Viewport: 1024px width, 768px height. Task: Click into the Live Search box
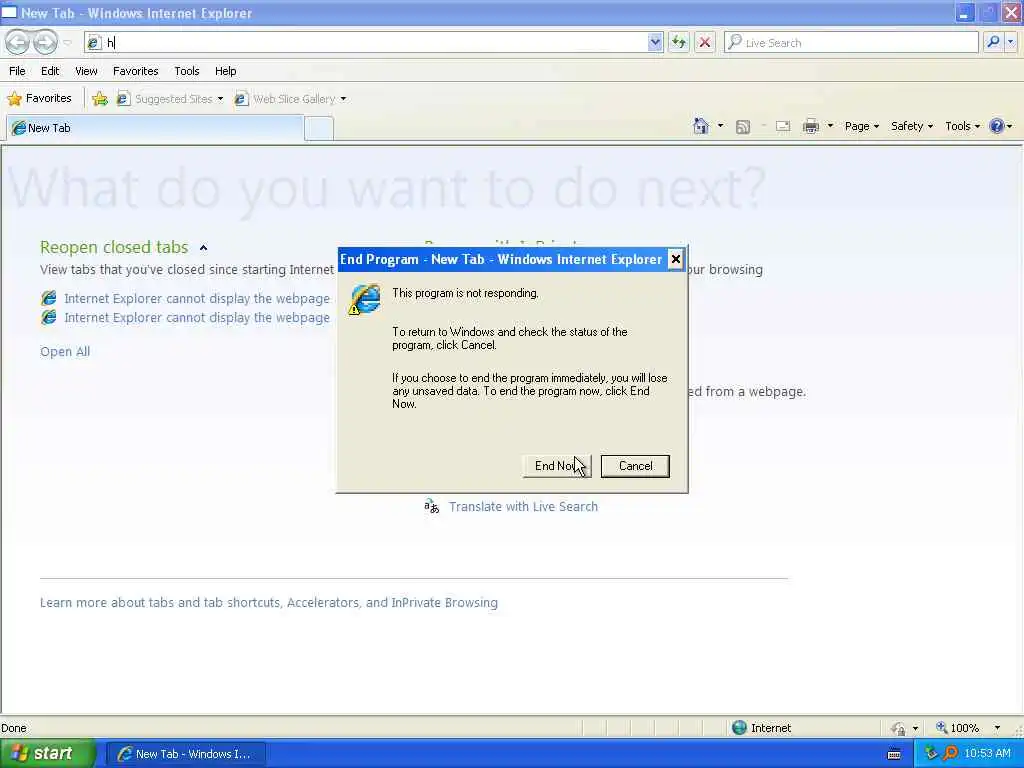tap(852, 42)
